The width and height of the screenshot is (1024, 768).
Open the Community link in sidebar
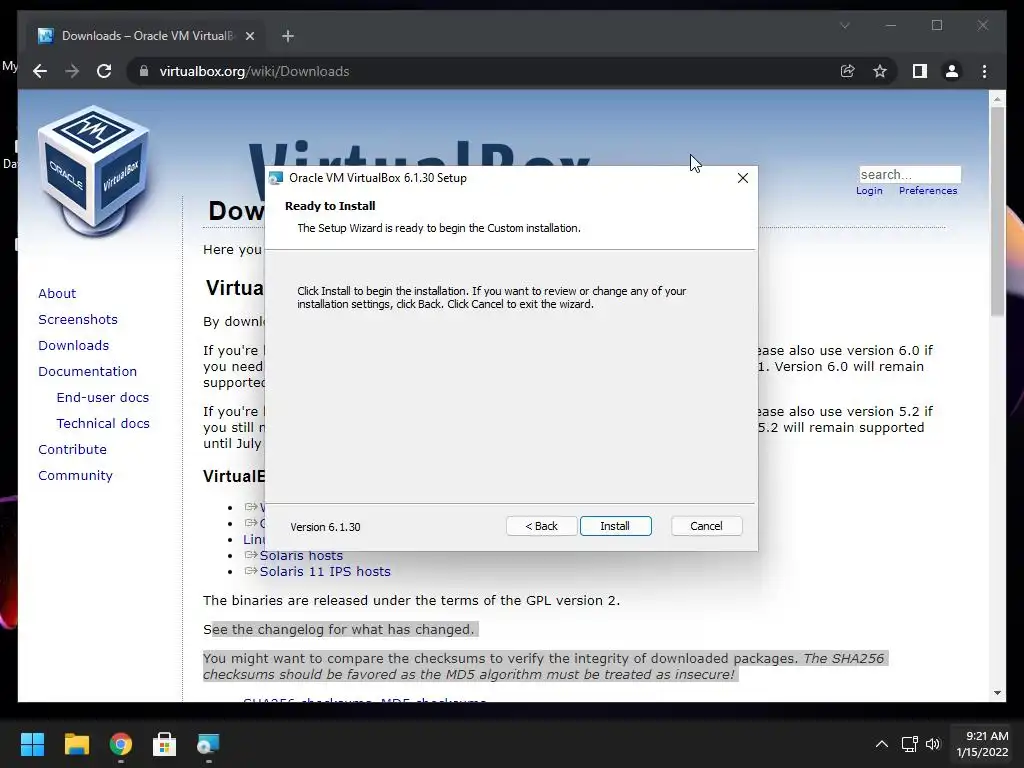[x=75, y=475]
